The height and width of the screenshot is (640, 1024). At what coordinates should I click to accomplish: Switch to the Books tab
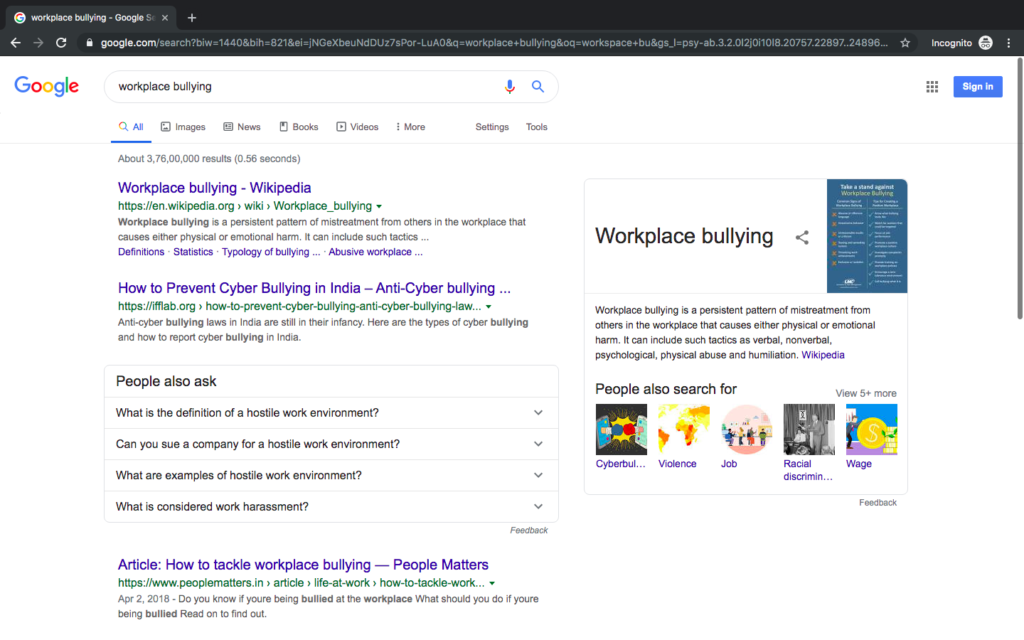pos(299,127)
